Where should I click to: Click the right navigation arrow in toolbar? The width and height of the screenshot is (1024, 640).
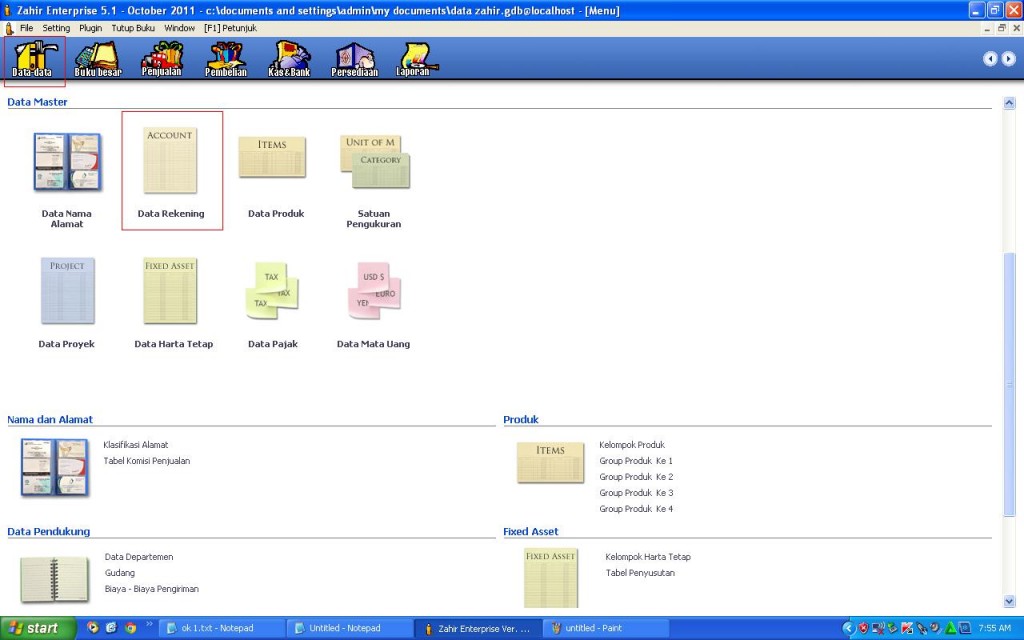[x=1008, y=59]
